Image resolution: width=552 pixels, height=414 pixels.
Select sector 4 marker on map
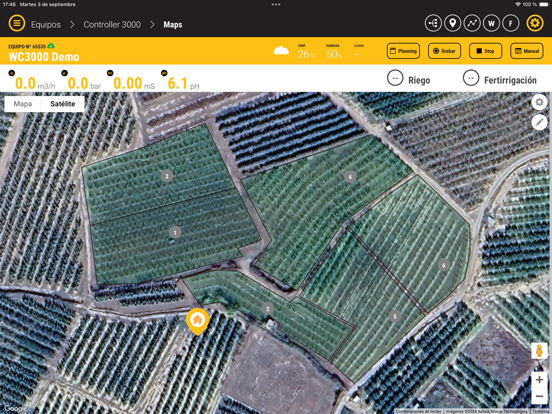pos(350,176)
